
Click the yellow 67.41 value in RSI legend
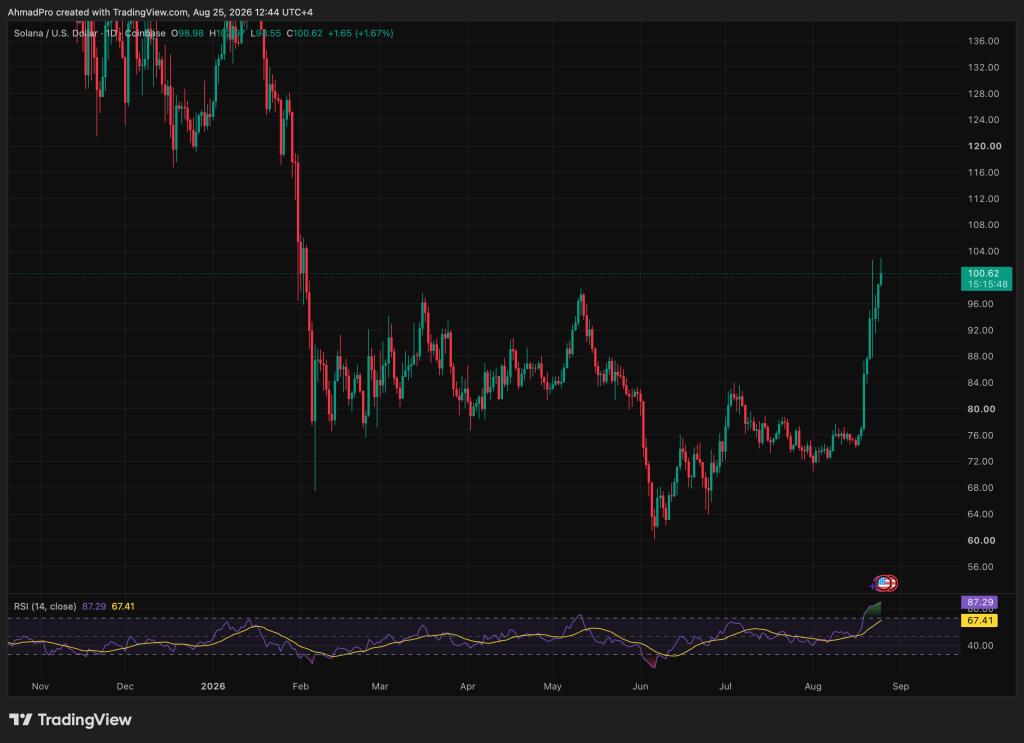coord(123,607)
